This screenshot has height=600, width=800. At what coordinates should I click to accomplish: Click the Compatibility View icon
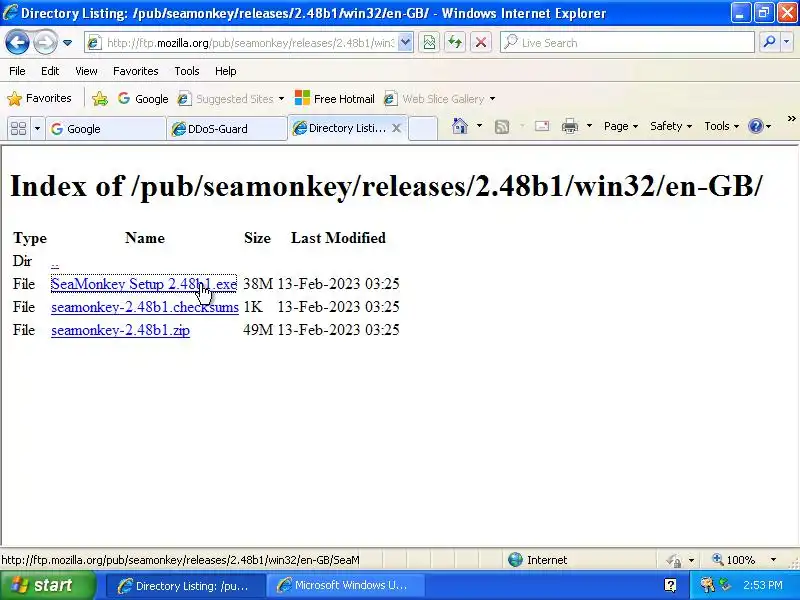click(430, 43)
